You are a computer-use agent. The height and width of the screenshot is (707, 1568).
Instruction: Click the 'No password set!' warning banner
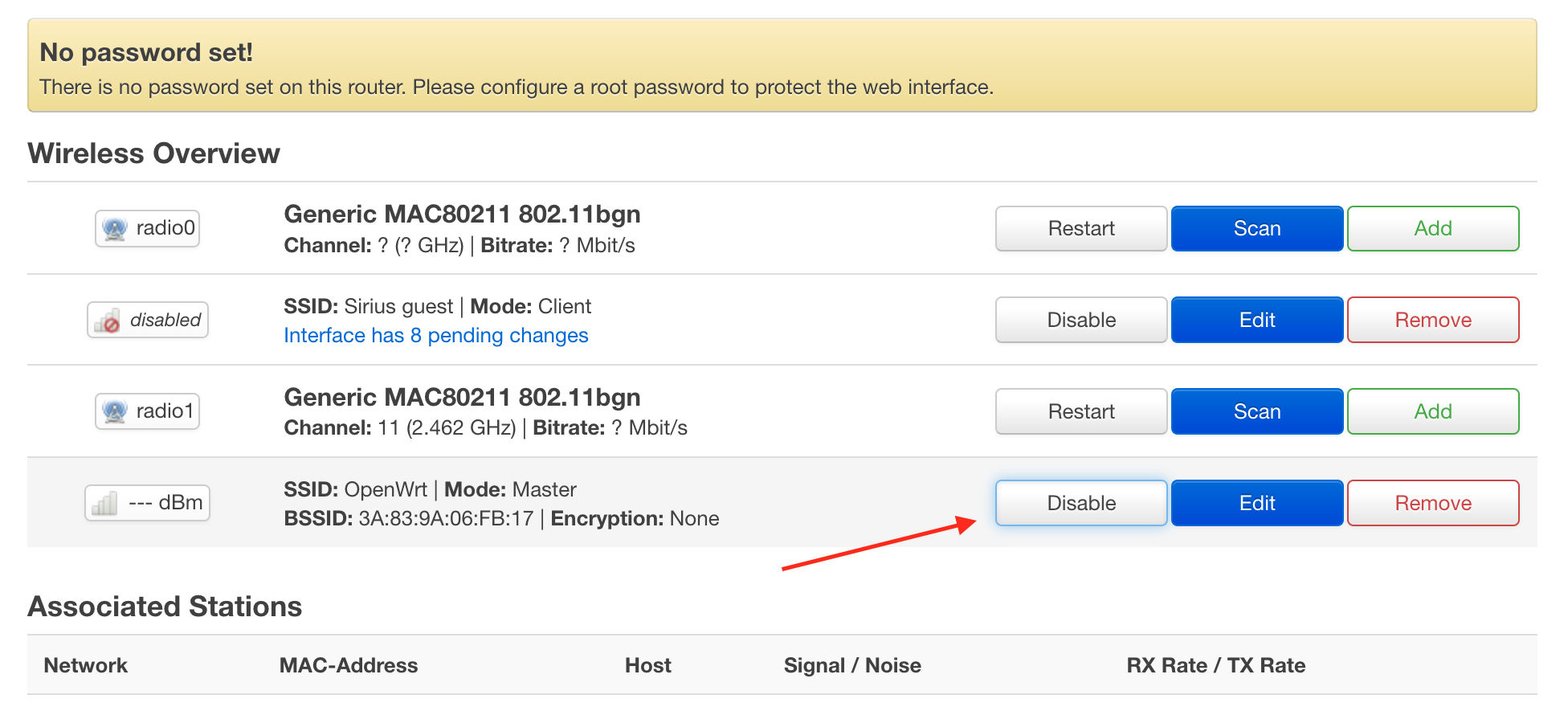coord(782,66)
